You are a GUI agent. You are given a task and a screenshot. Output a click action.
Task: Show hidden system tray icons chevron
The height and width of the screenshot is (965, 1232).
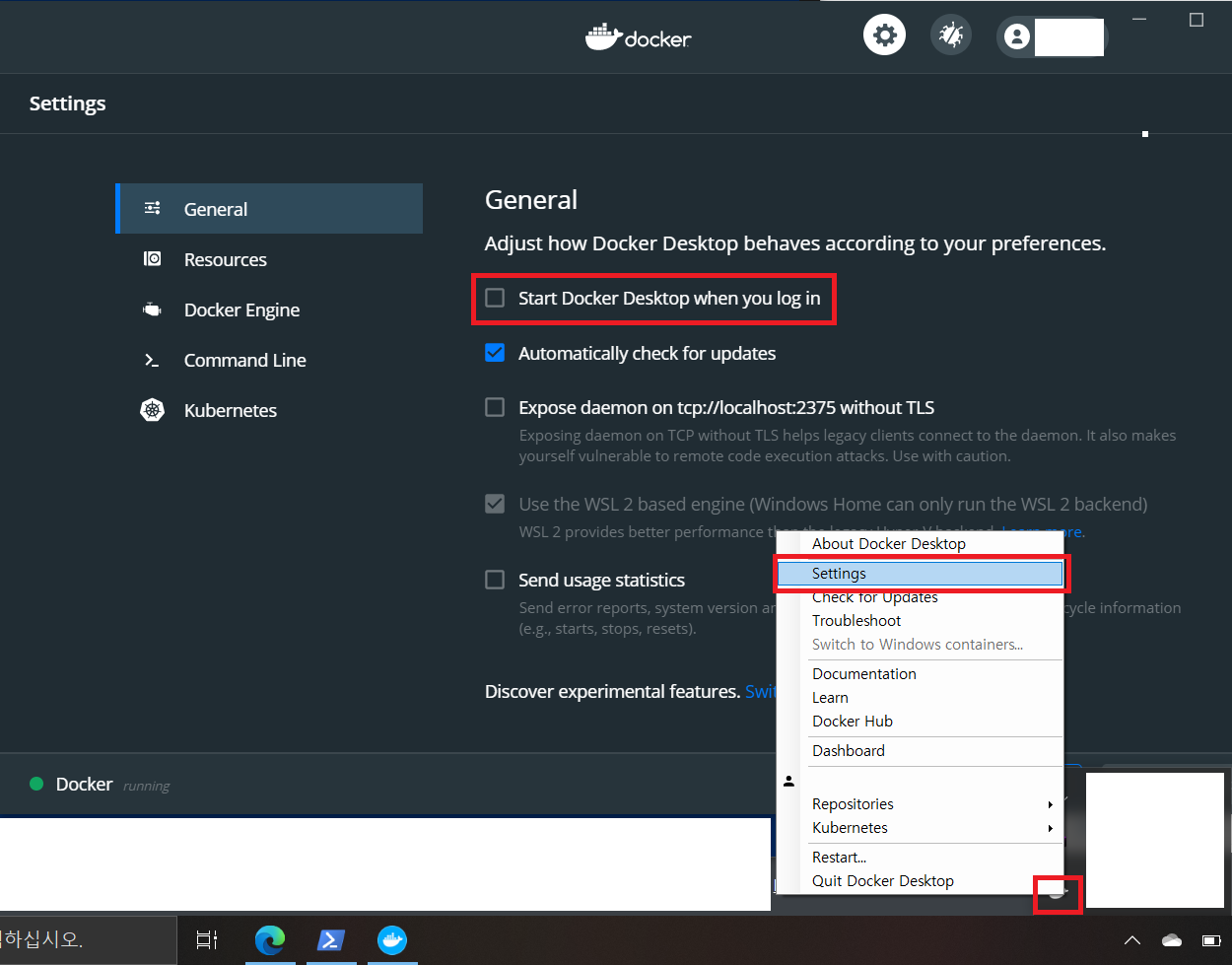click(x=1132, y=940)
